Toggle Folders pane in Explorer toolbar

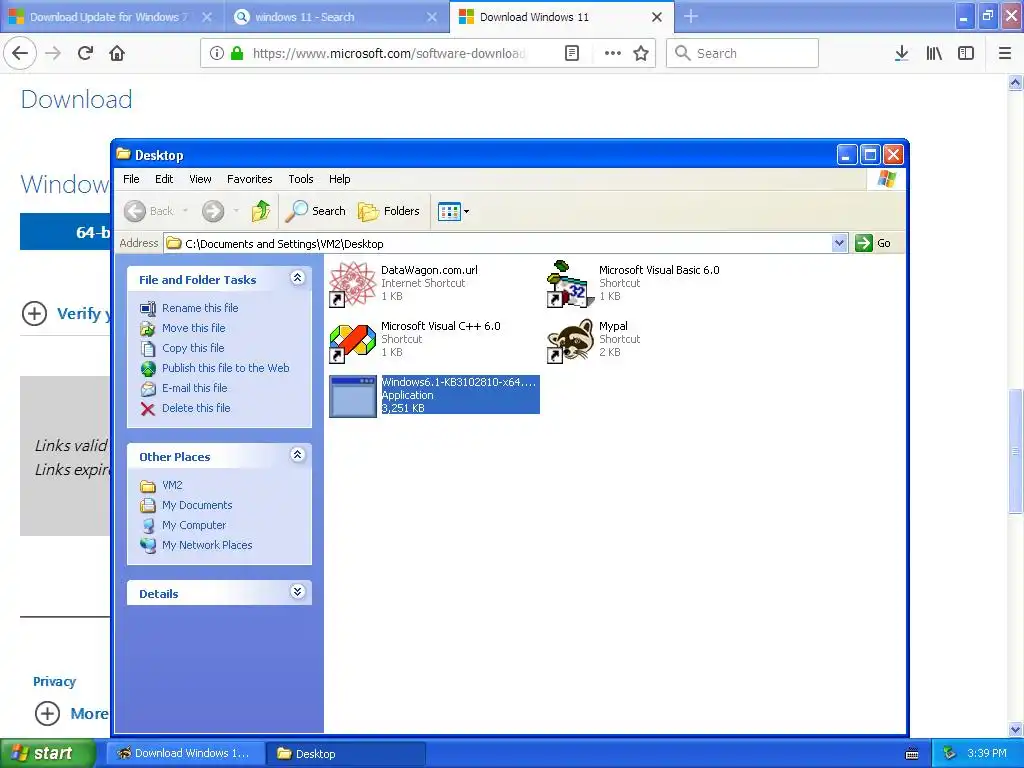pos(389,211)
